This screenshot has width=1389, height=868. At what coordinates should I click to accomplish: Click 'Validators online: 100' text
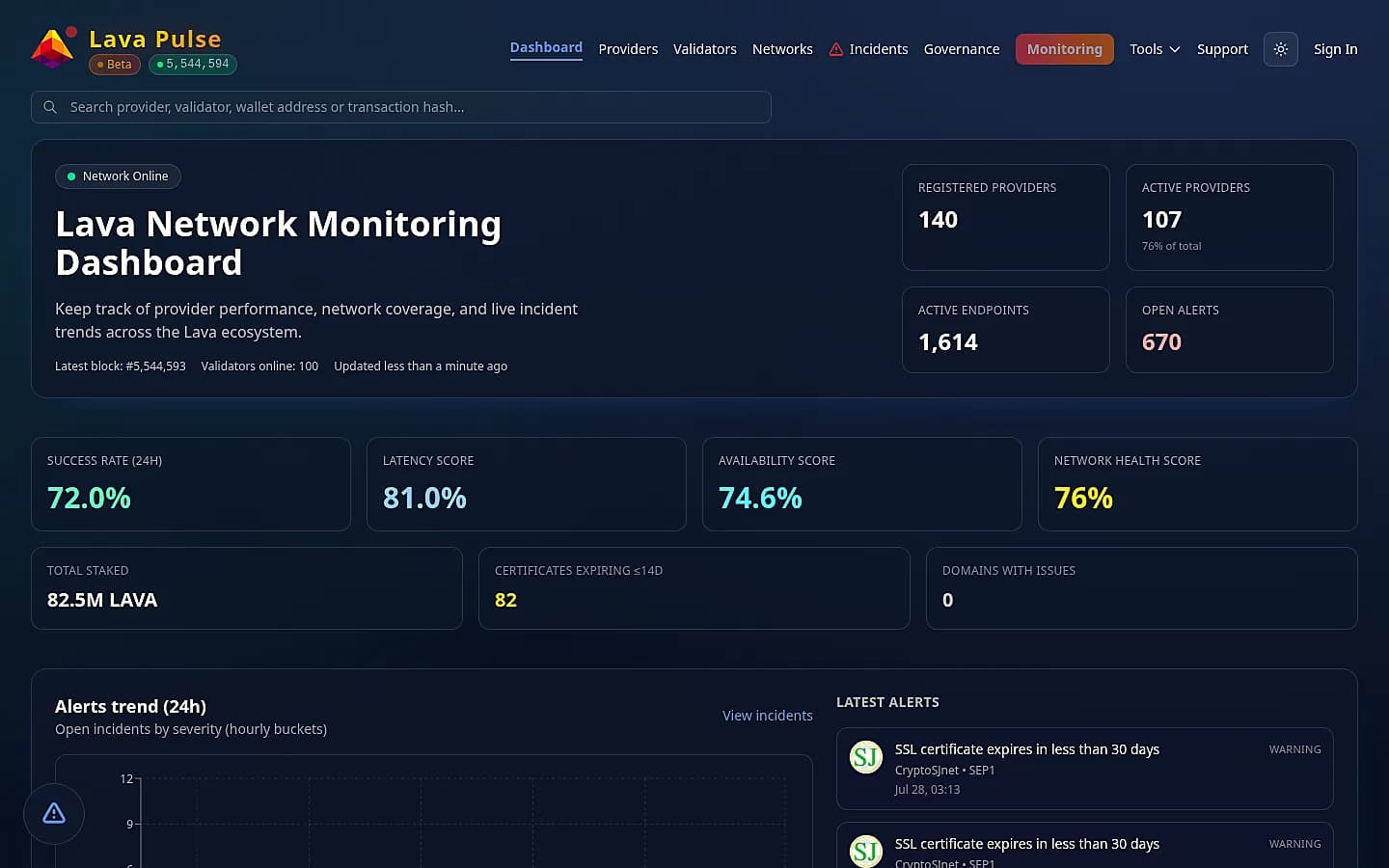pos(259,366)
